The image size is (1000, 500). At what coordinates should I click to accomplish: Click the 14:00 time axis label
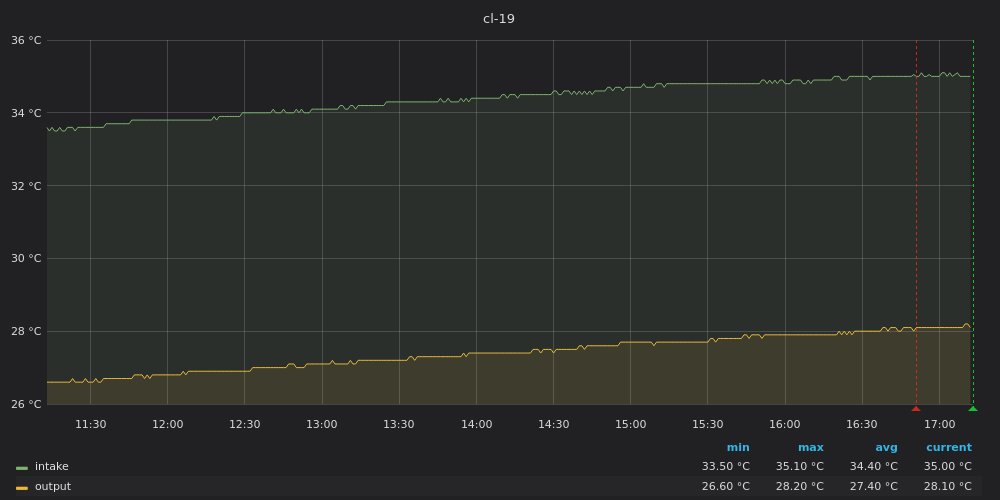(x=476, y=425)
